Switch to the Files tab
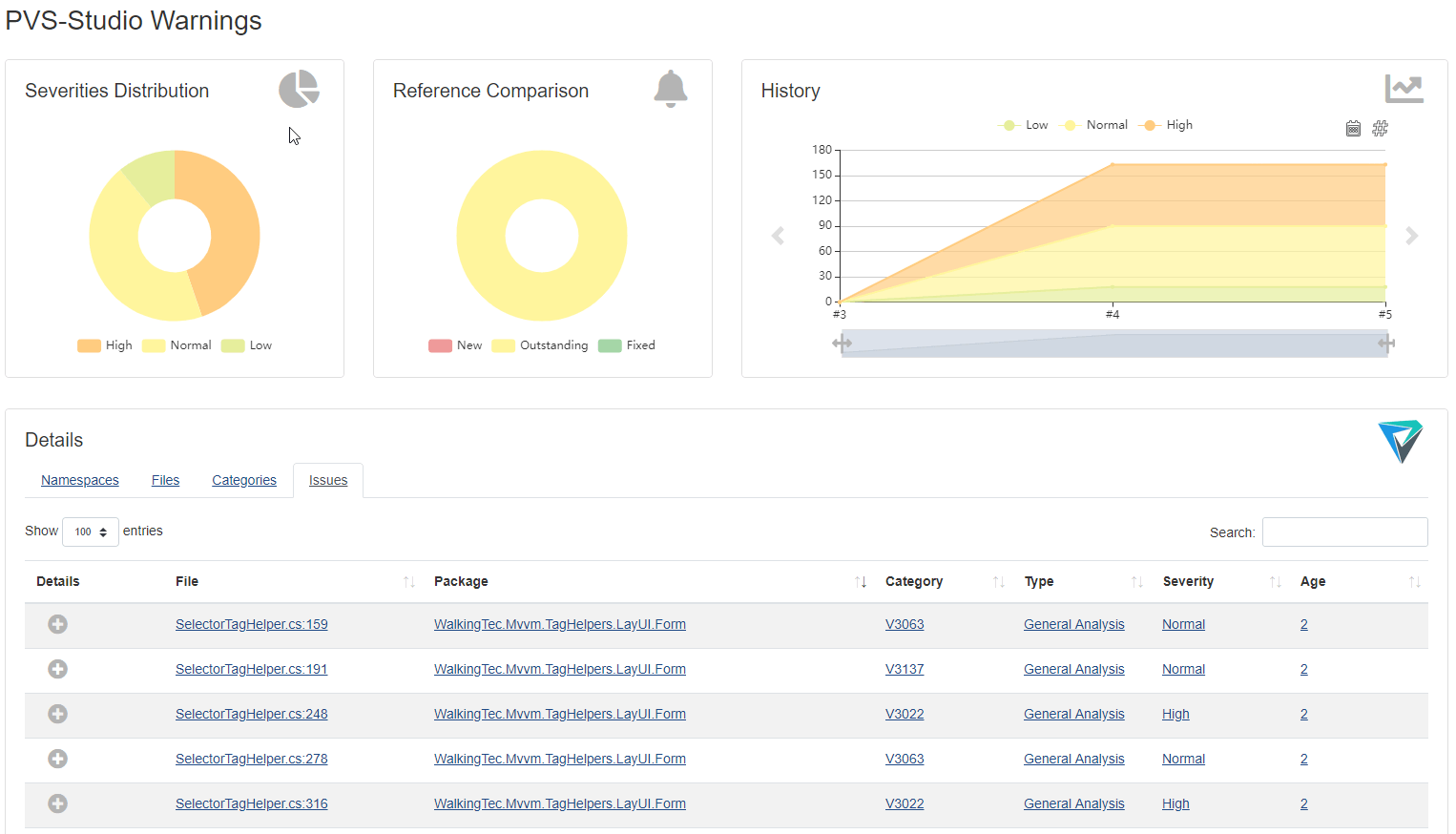 point(165,480)
